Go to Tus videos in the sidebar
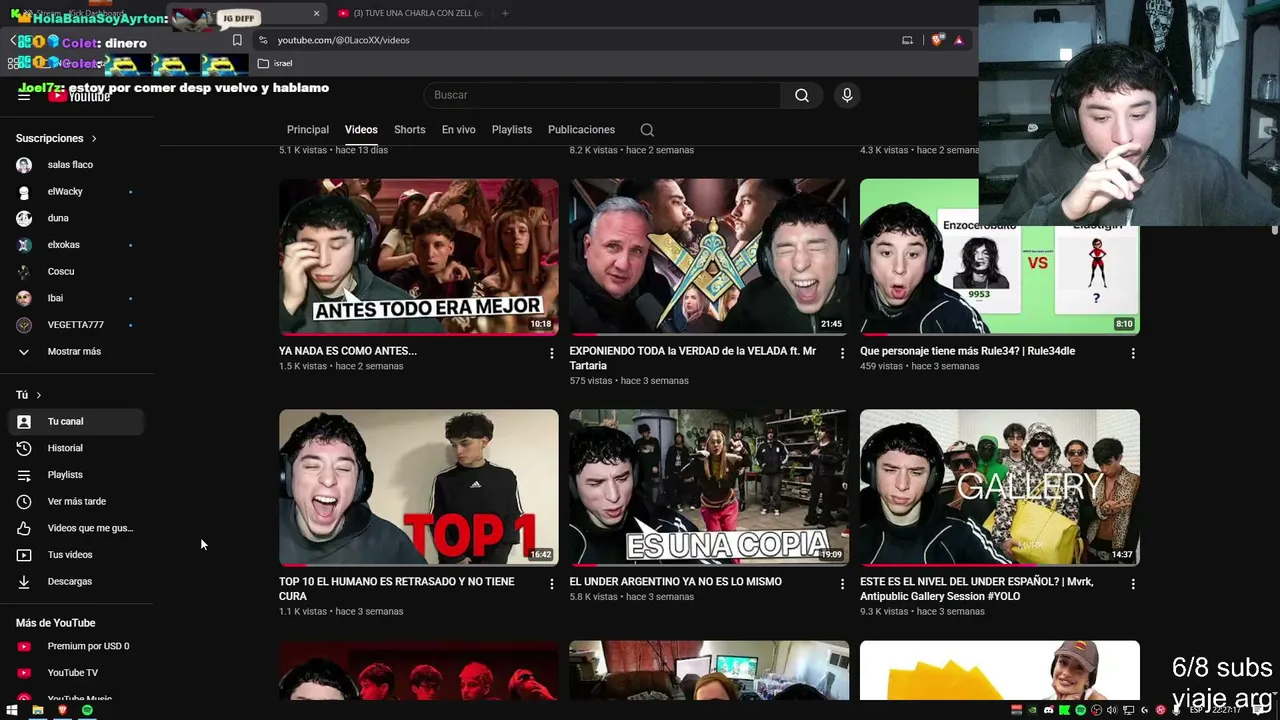Screen dimensions: 1280x720 (x=76, y=555)
